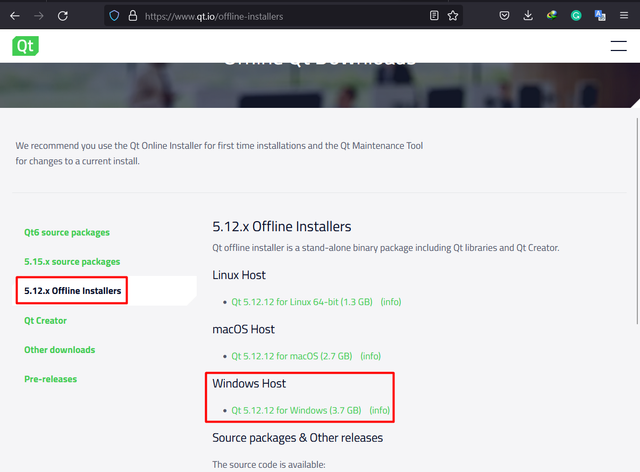Click the site security padlock icon
The width and height of the screenshot is (640, 472).
coord(133,16)
